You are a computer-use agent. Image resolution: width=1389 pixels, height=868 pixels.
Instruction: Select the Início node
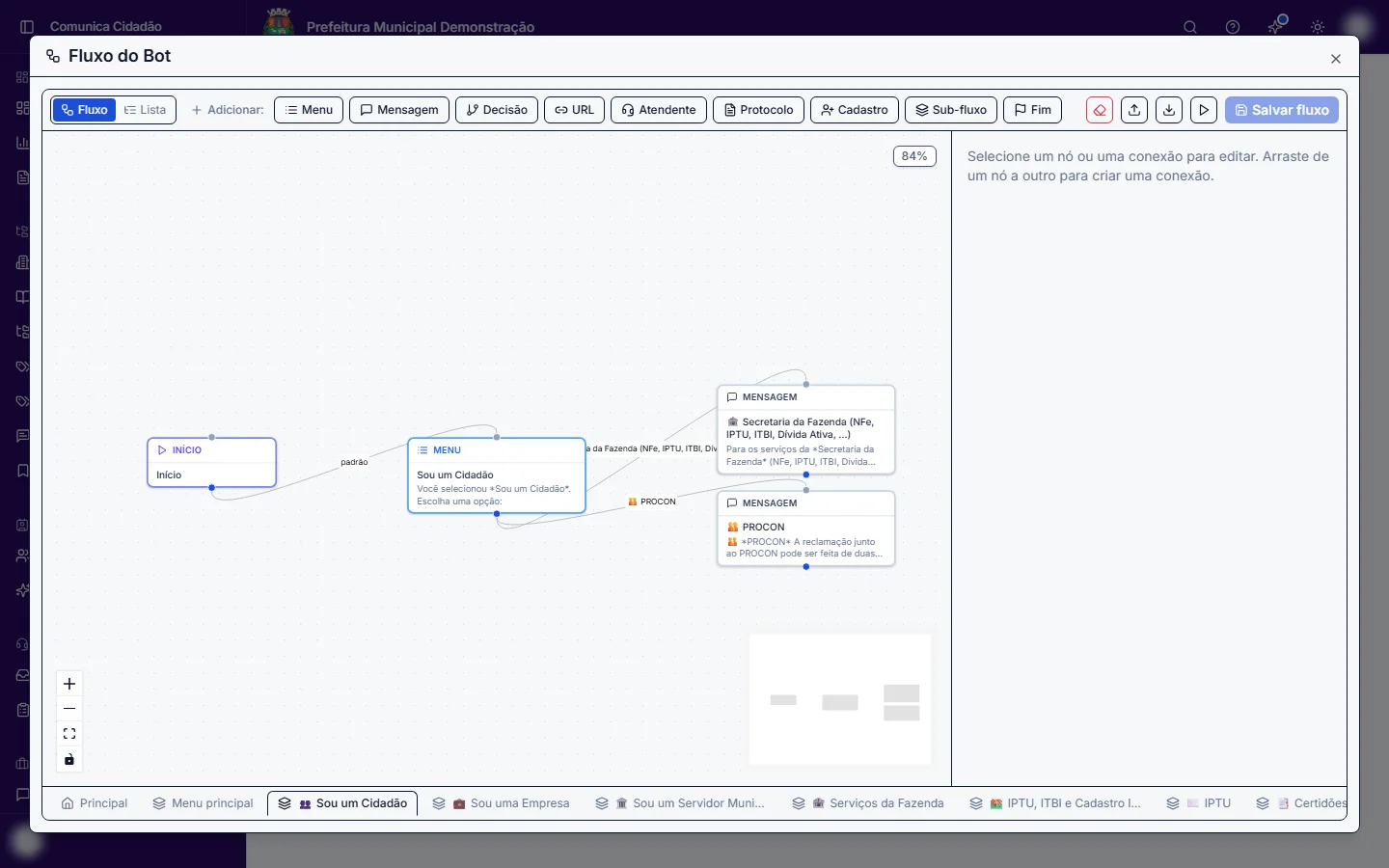[212, 463]
